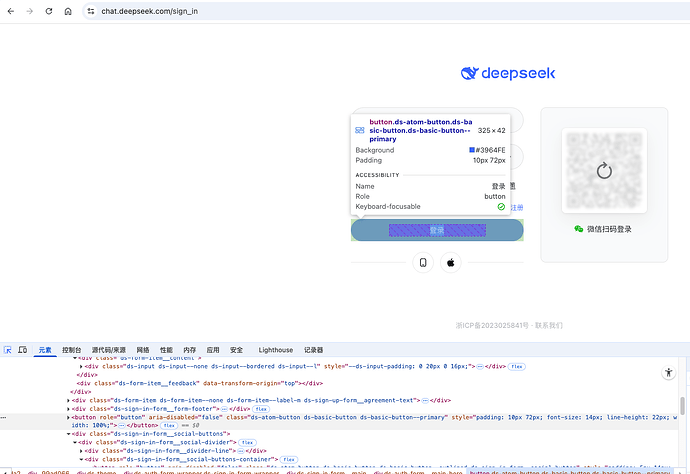Image resolution: width=690 pixels, height=474 pixels.
Task: Open site information icon in address bar
Action: coord(90,11)
